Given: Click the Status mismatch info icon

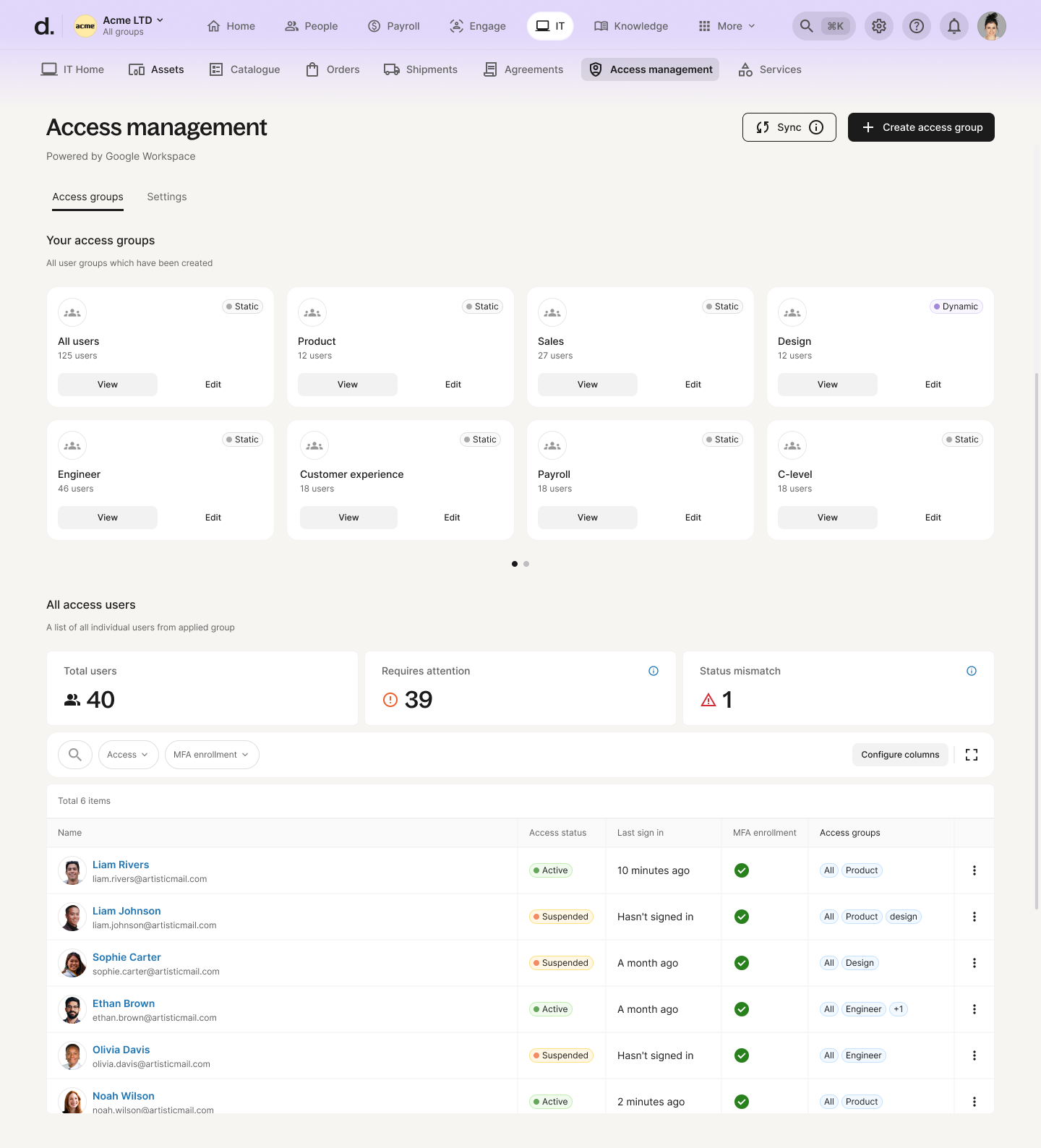Looking at the screenshot, I should click(972, 671).
